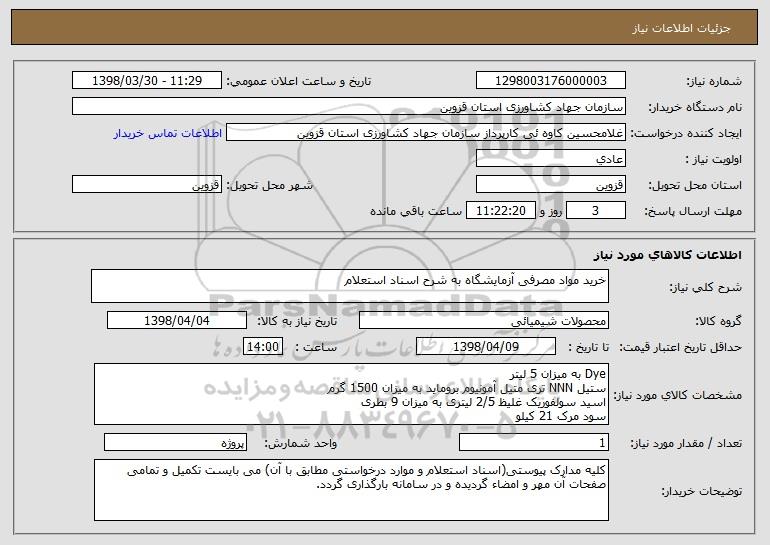Click the quantity field showing 1
Screen dimensions: 770x545
tap(534, 443)
